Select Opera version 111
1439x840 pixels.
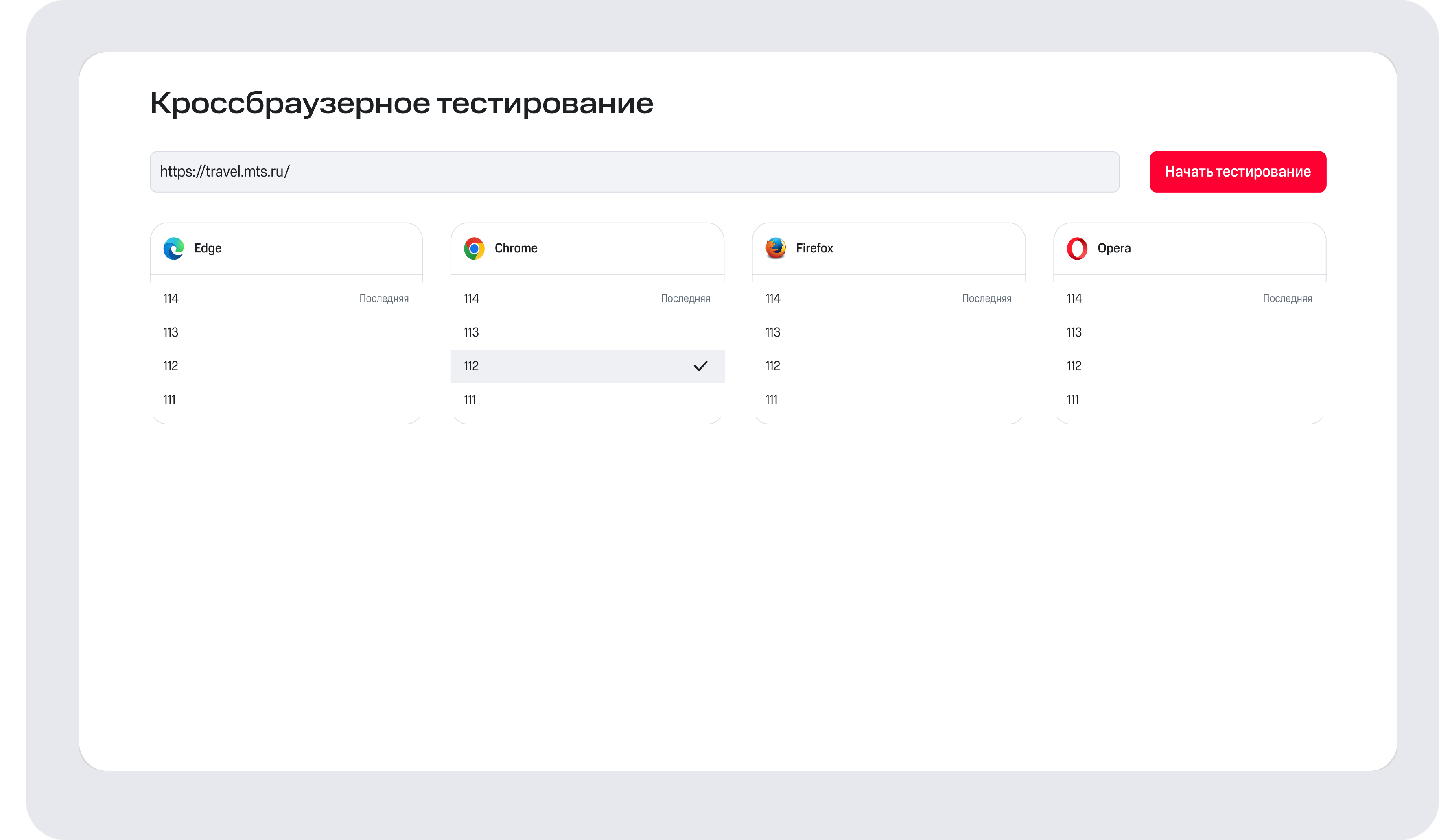pyautogui.click(x=1189, y=400)
